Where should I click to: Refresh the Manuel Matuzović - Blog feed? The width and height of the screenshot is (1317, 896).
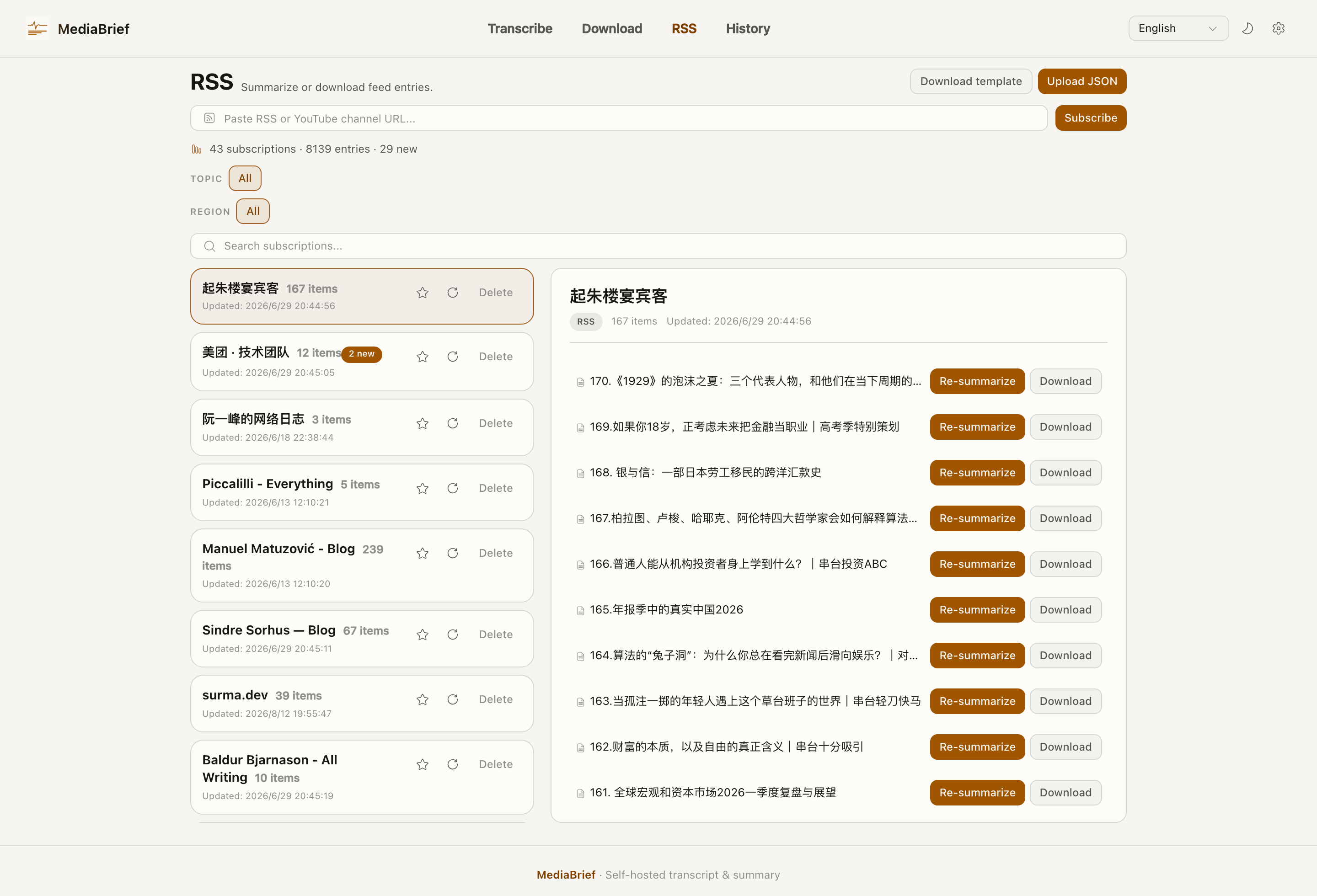pos(453,553)
